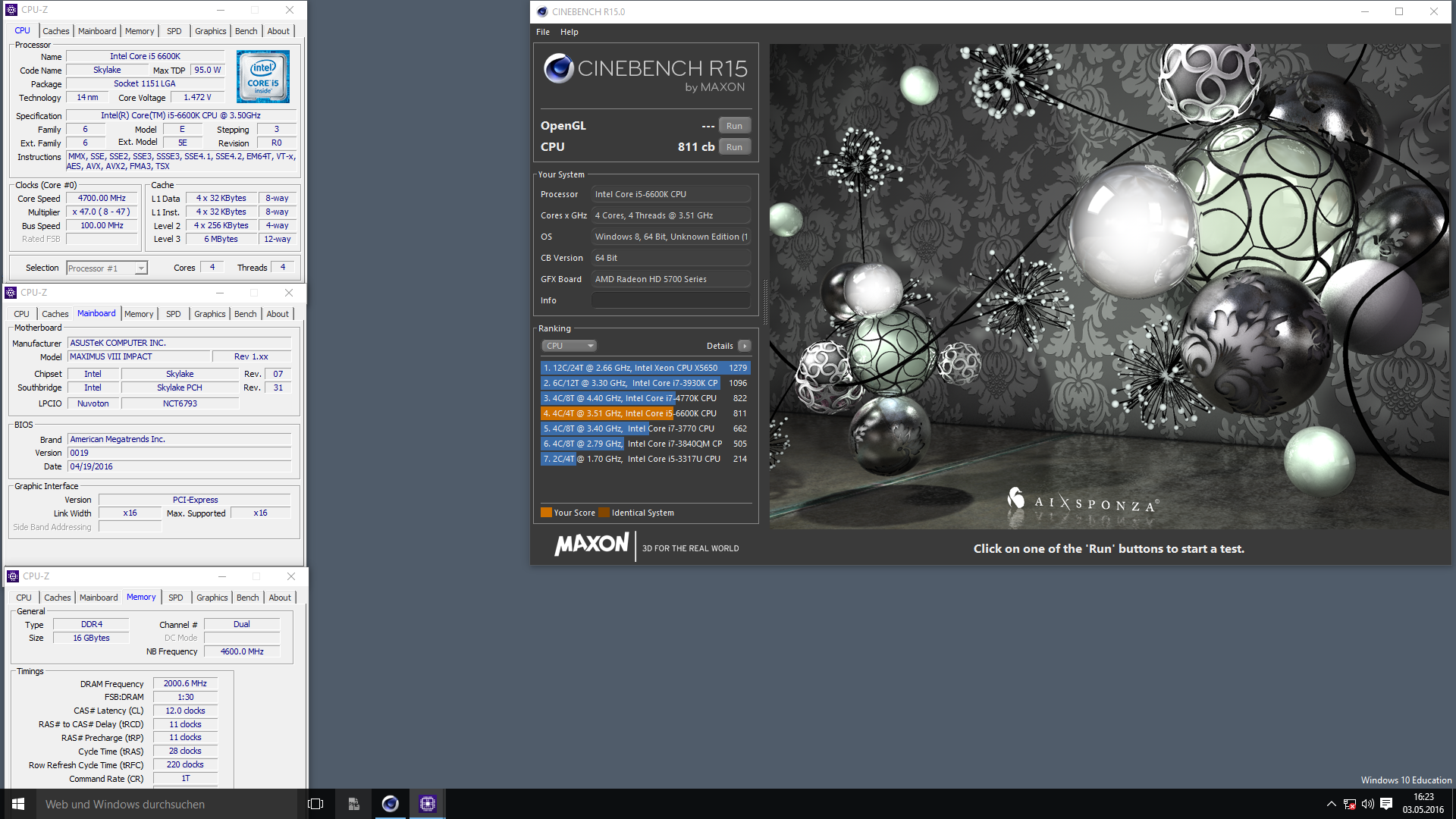Open the File menu in Cinebench
The width and height of the screenshot is (1456, 819).
pyautogui.click(x=543, y=32)
